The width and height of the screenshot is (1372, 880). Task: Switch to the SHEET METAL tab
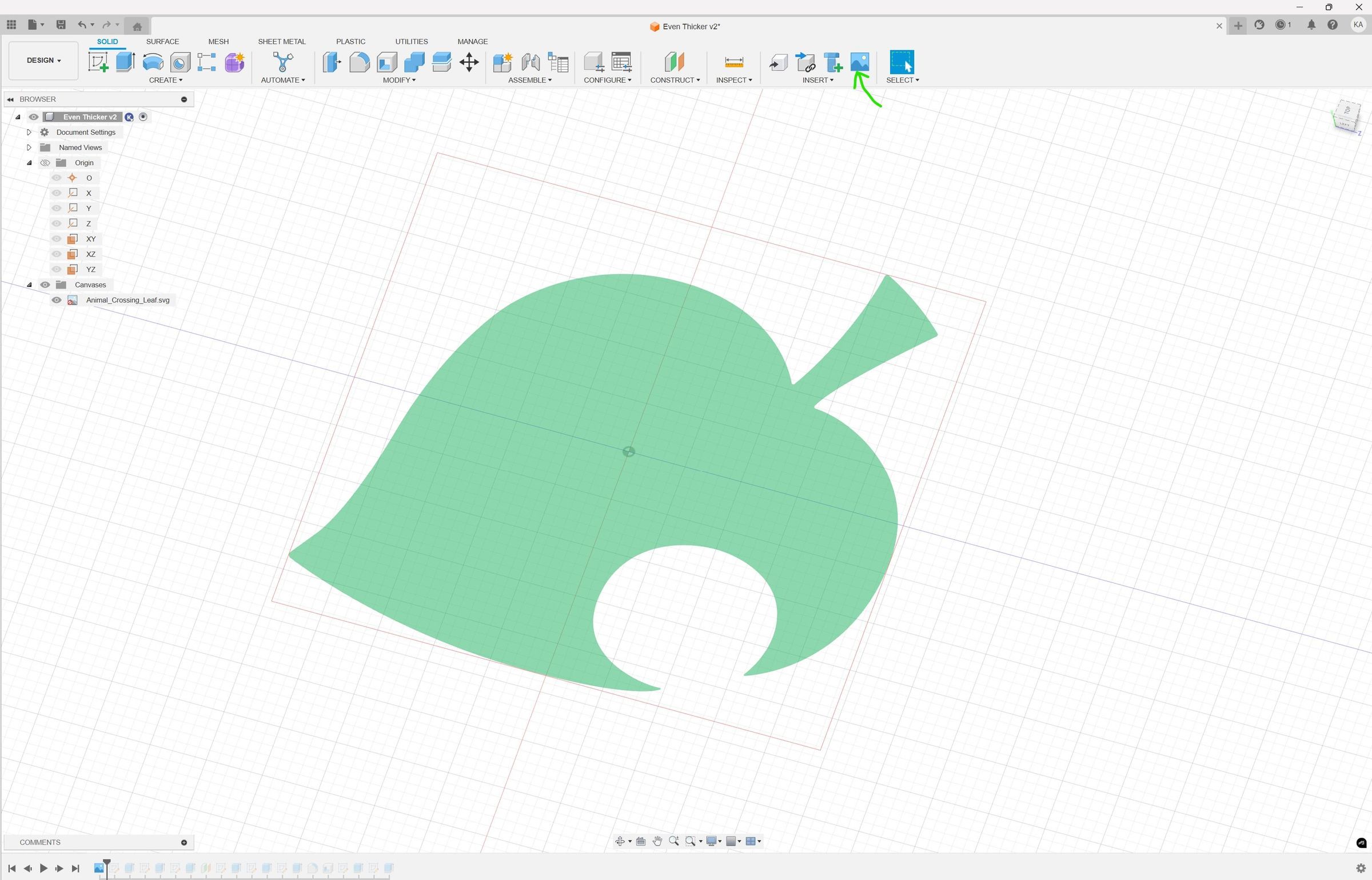(x=282, y=41)
